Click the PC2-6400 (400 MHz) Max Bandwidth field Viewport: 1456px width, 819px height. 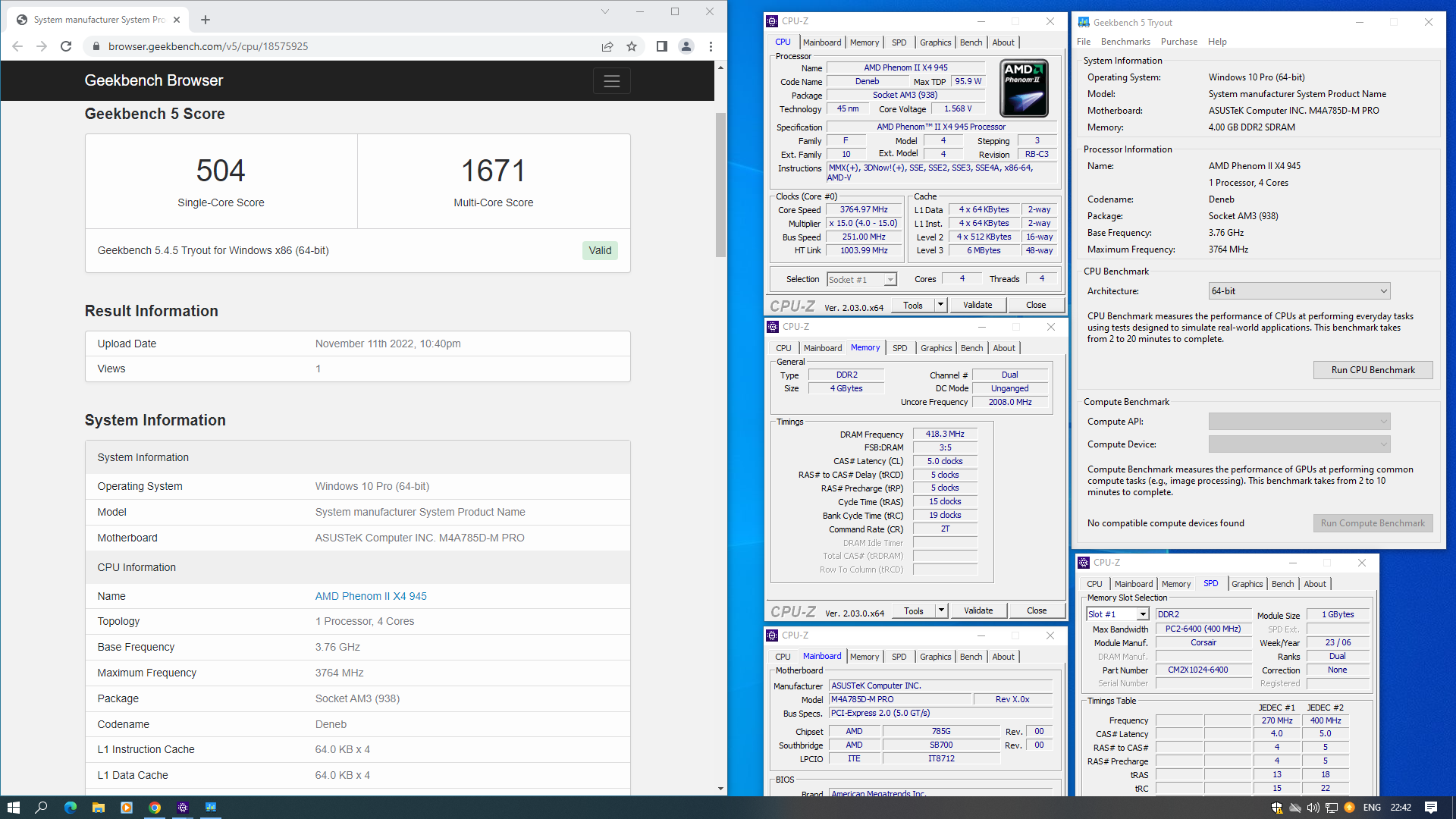[x=1203, y=629]
